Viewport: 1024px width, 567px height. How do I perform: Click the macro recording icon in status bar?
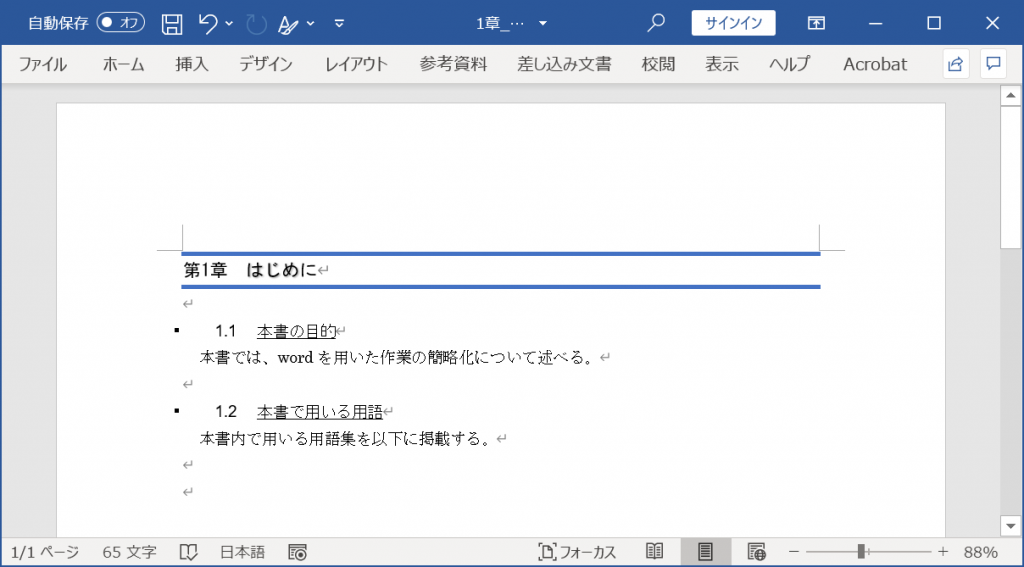(x=298, y=553)
